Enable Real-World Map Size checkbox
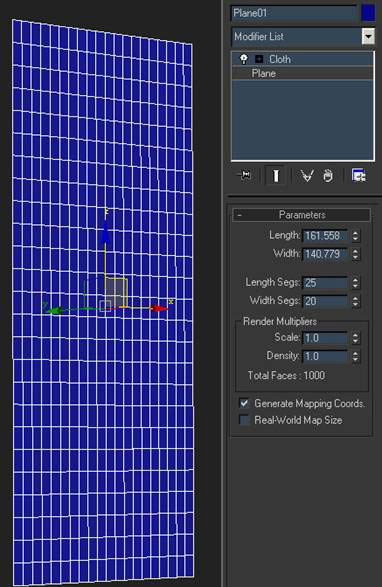 click(244, 420)
